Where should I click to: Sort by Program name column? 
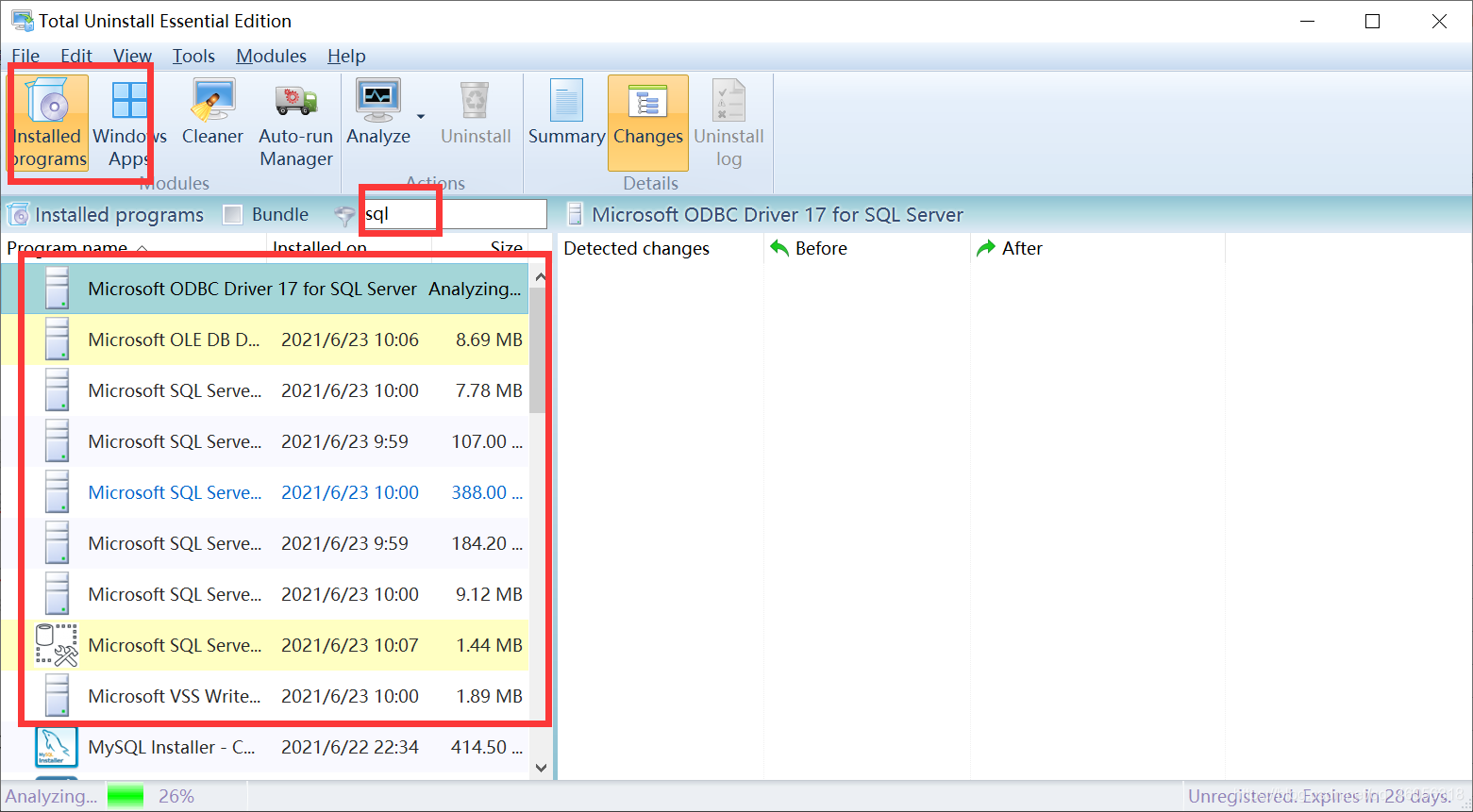[x=135, y=248]
